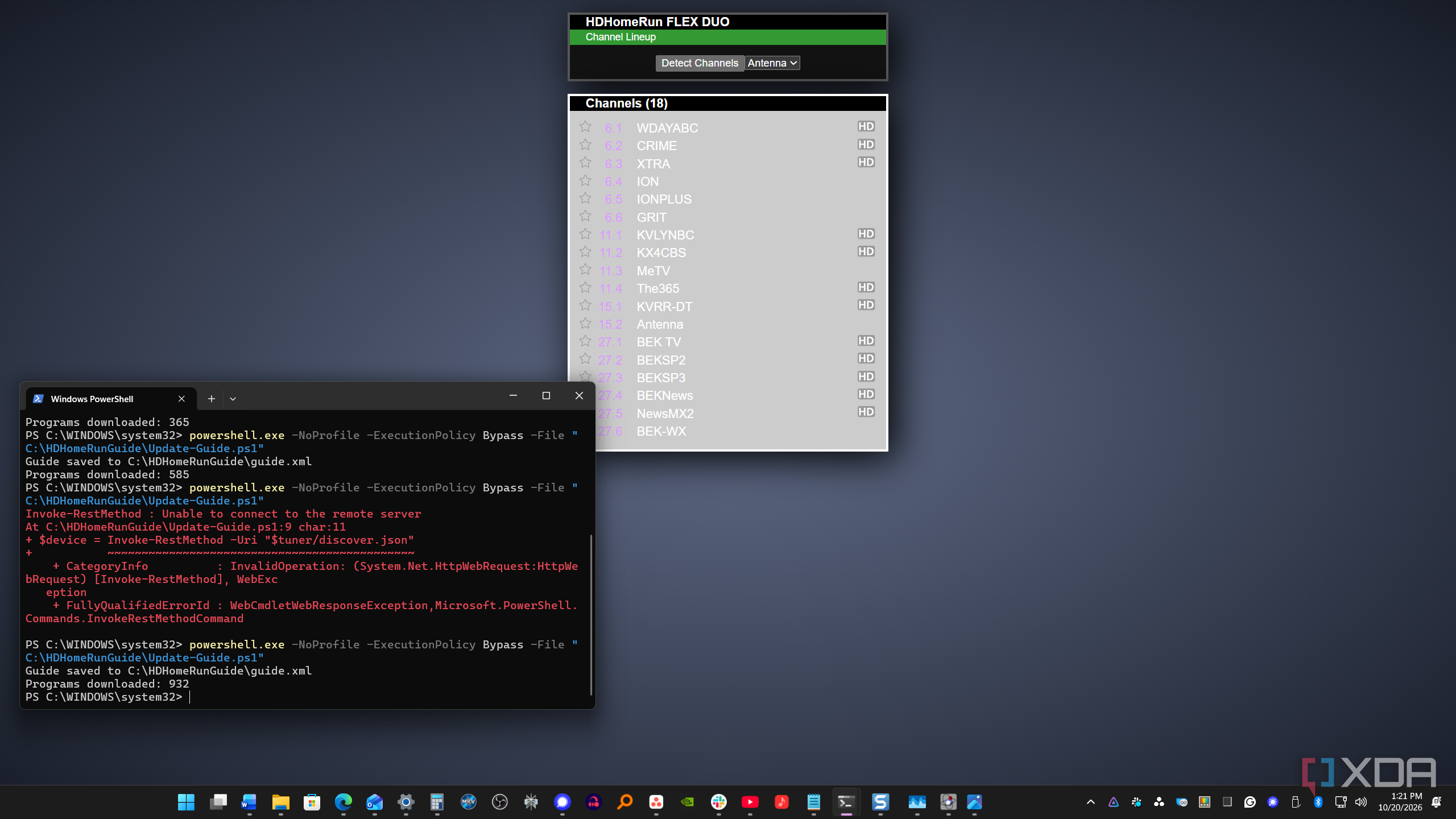The height and width of the screenshot is (819, 1456).
Task: Toggle star next to 15.1 KVRR-DT
Action: click(x=585, y=305)
